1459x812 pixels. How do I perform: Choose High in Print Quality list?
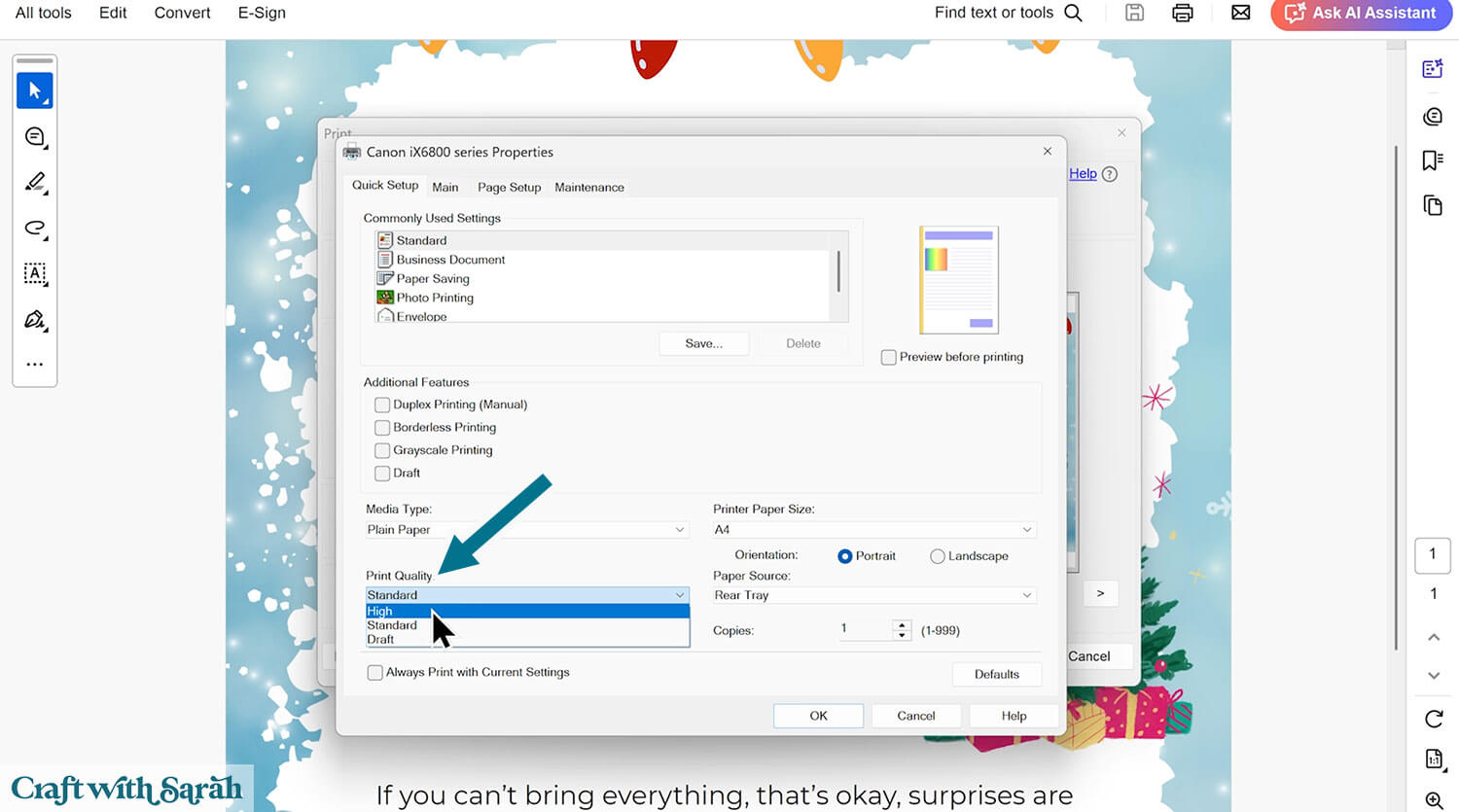pos(527,612)
